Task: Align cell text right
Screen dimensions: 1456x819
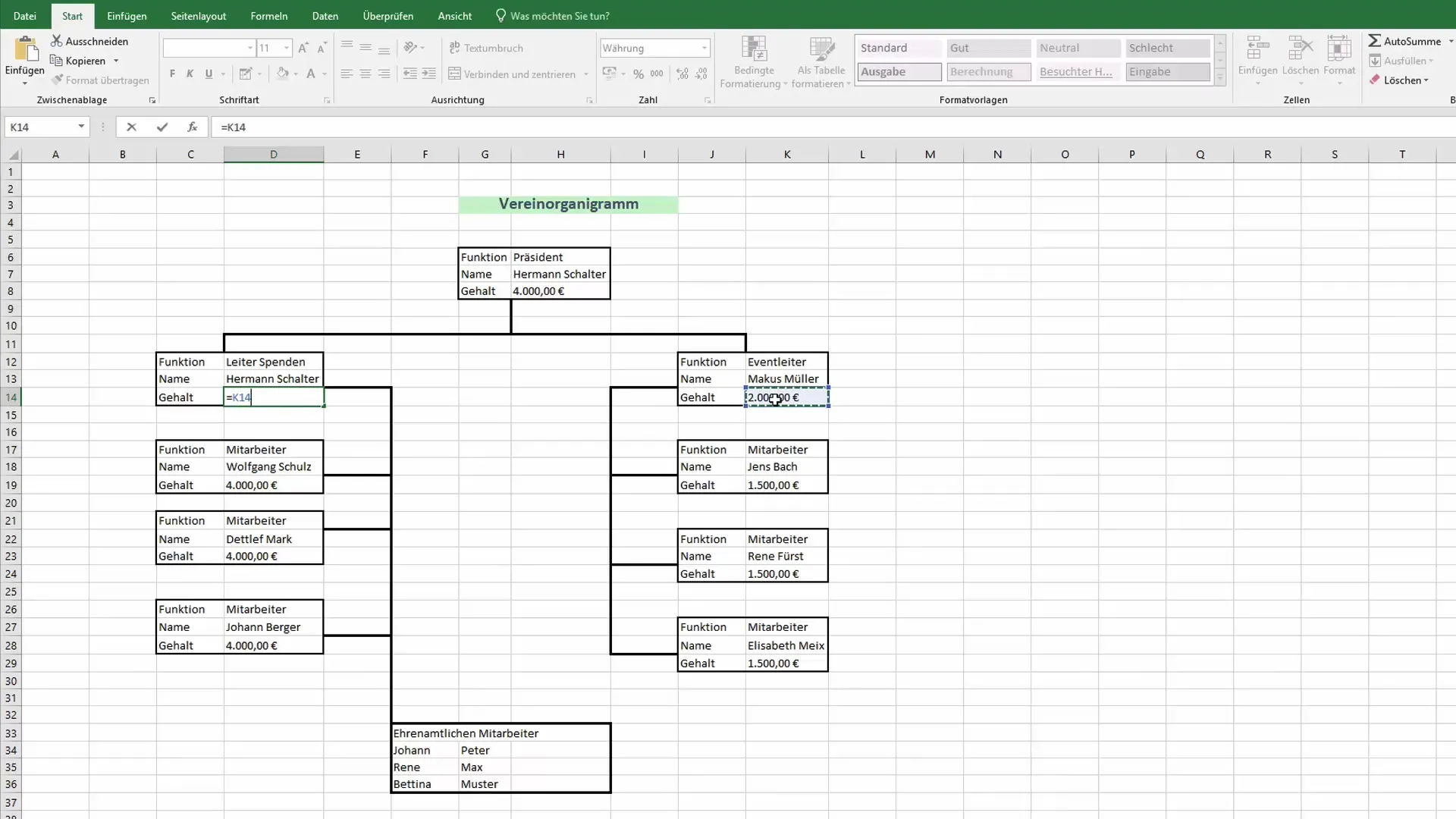Action: coord(384,74)
